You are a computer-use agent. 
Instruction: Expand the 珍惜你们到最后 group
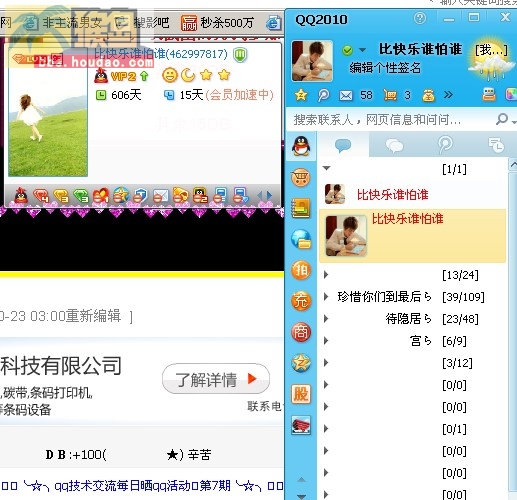pos(326,297)
